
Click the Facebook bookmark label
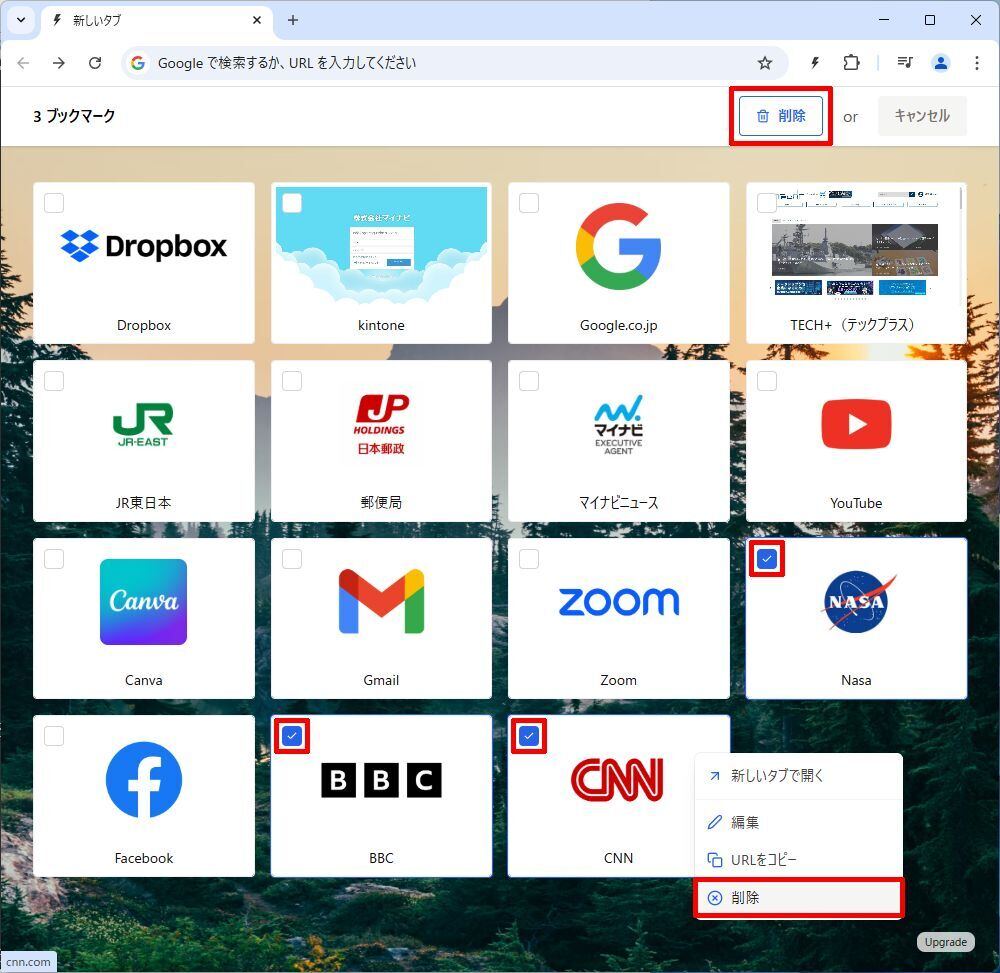pos(143,858)
